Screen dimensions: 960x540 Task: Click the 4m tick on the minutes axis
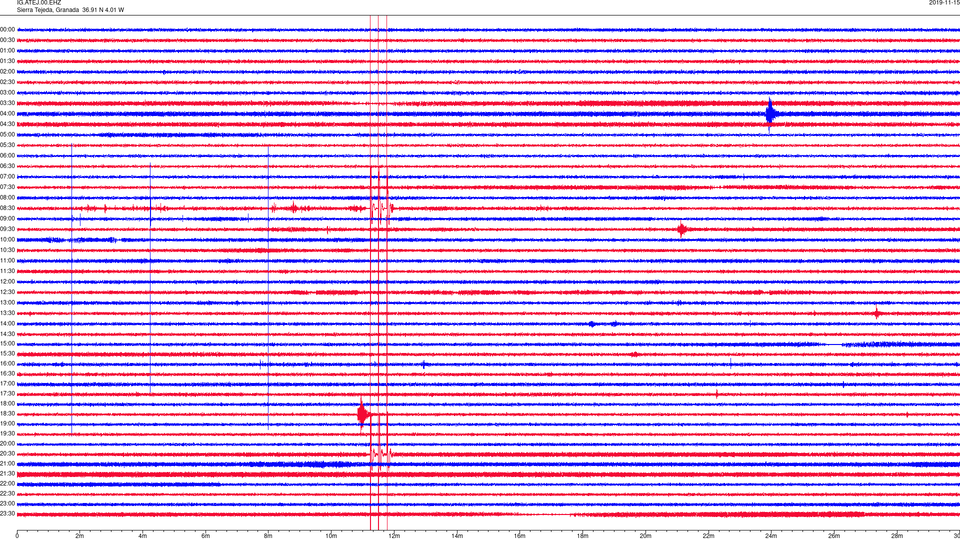click(143, 536)
